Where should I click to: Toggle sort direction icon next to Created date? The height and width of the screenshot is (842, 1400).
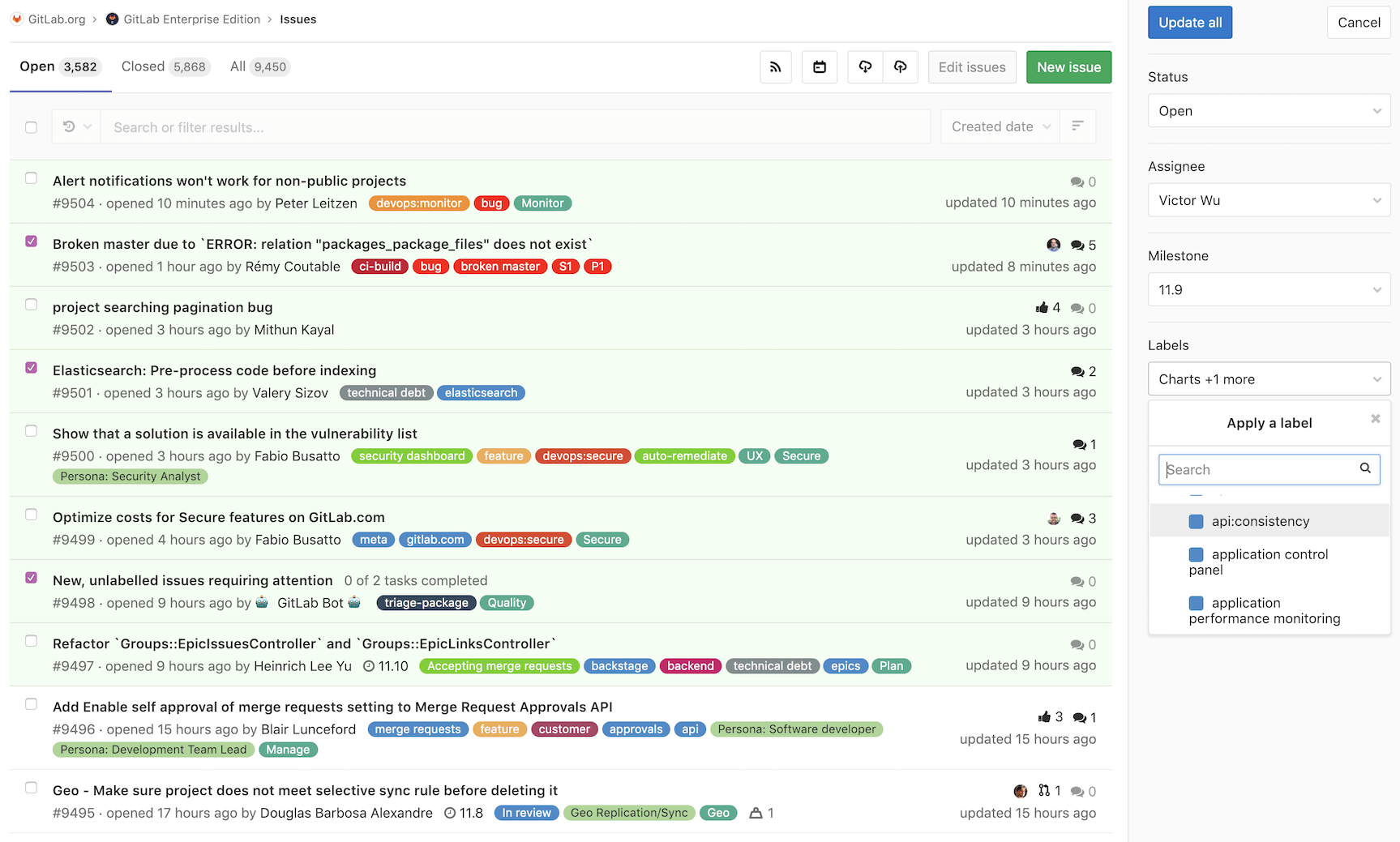point(1077,126)
